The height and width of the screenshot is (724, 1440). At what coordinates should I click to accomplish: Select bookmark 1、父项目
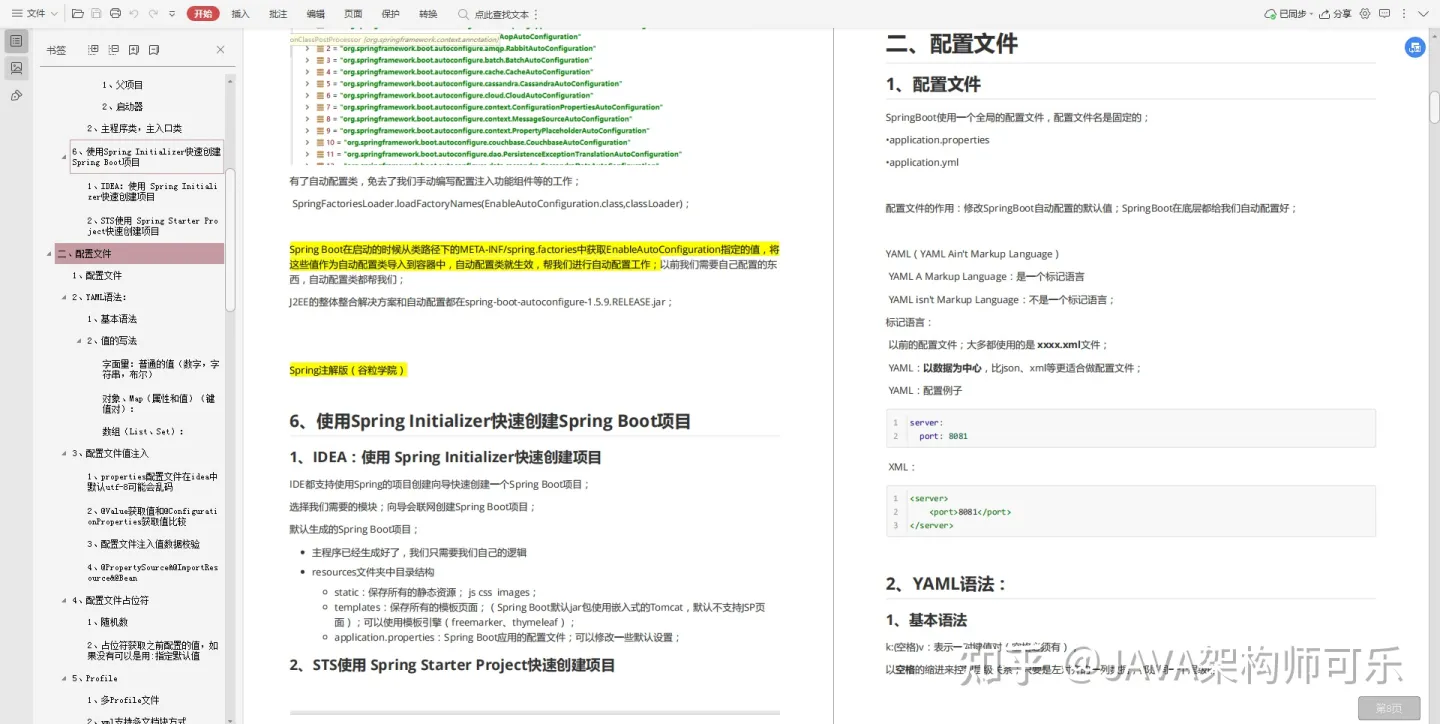click(122, 85)
